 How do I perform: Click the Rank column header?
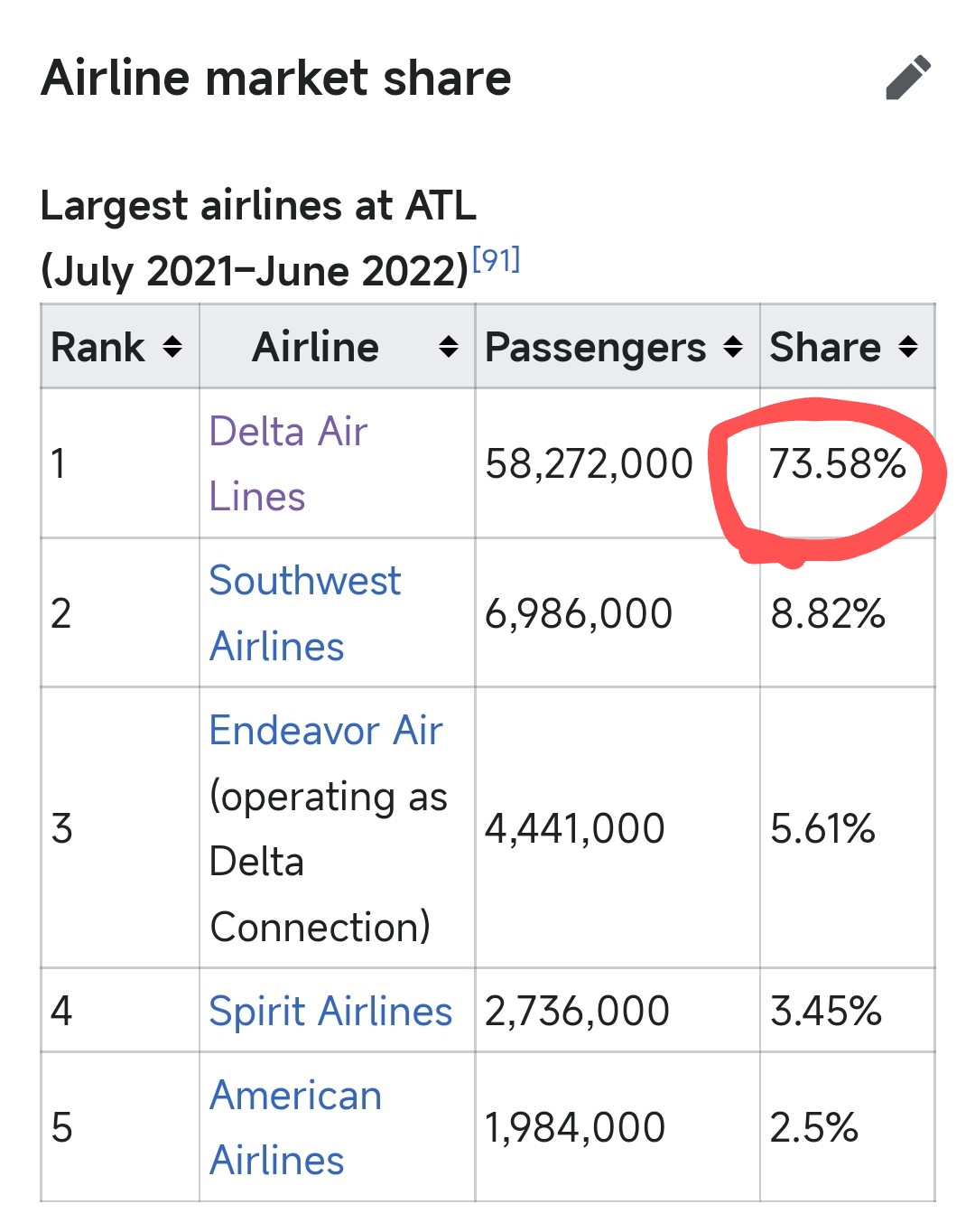pyautogui.click(x=97, y=347)
